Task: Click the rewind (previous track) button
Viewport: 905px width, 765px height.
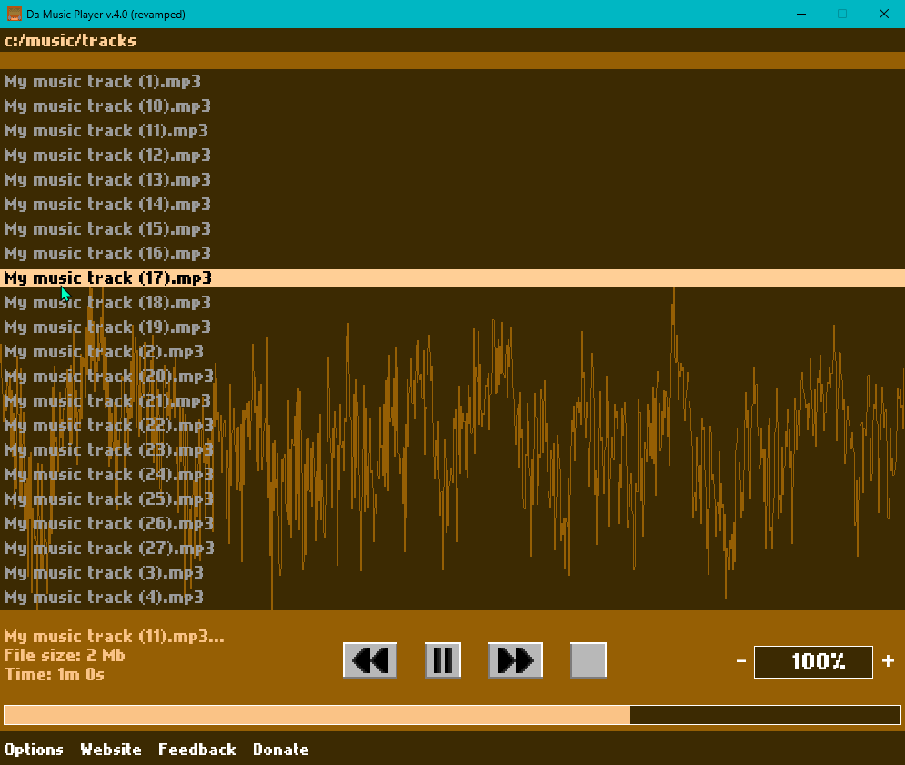Action: click(370, 660)
